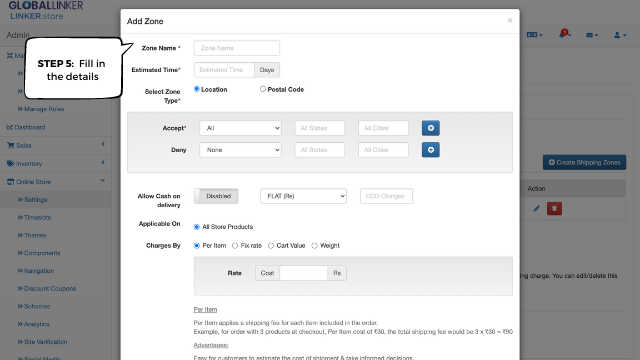Select the Postal Code zone type radio
Screen dimensions: 640x360
263,89
